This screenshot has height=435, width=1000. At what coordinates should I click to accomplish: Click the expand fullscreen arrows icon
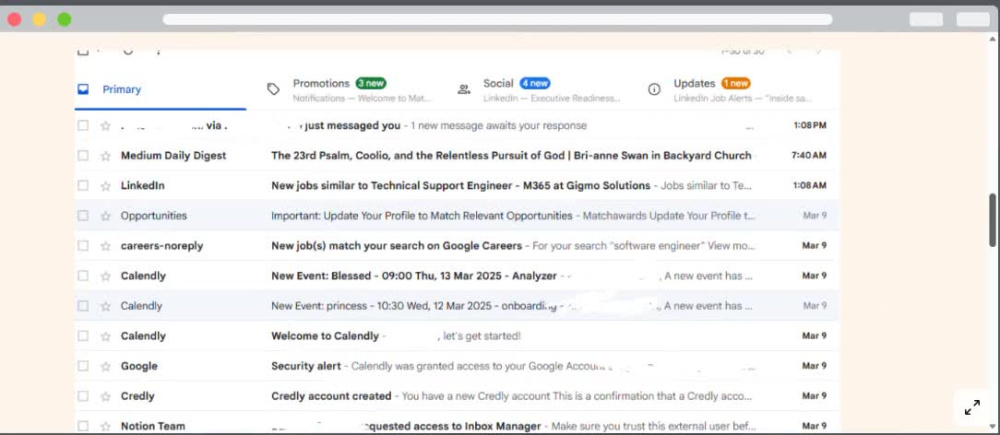click(x=972, y=408)
